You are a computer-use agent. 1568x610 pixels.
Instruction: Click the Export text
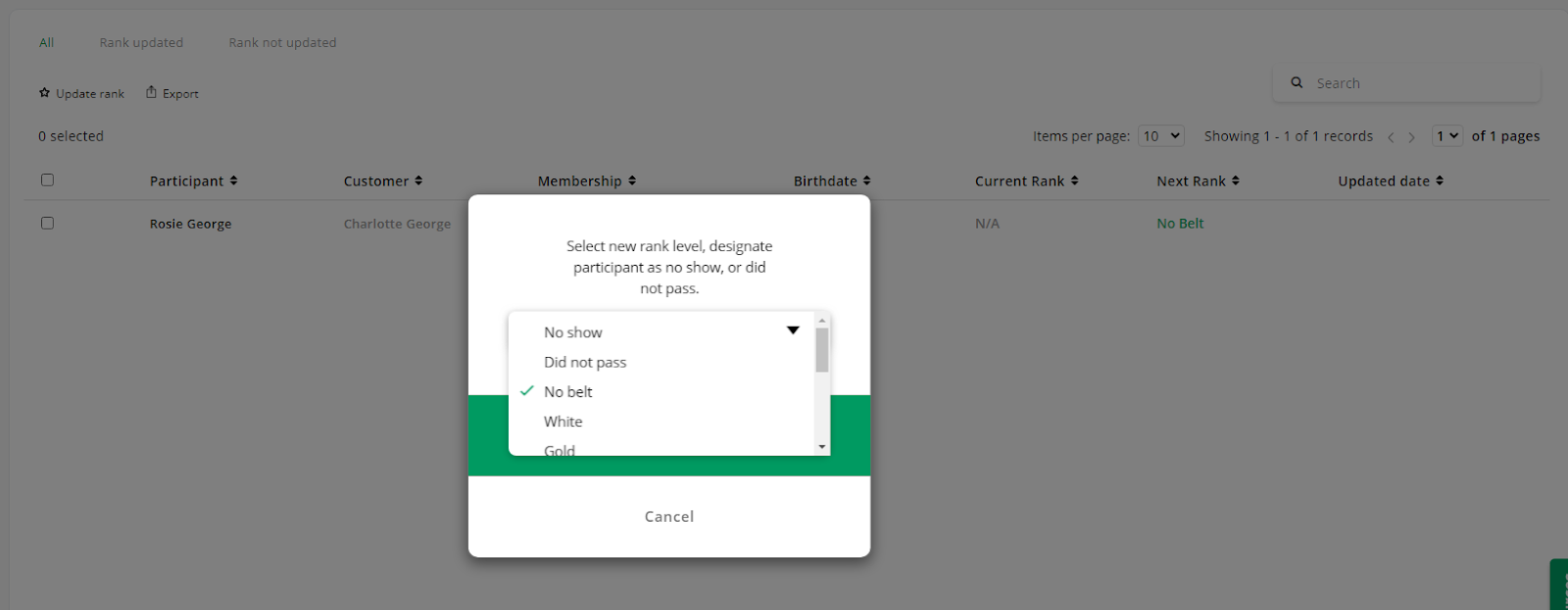tap(180, 94)
